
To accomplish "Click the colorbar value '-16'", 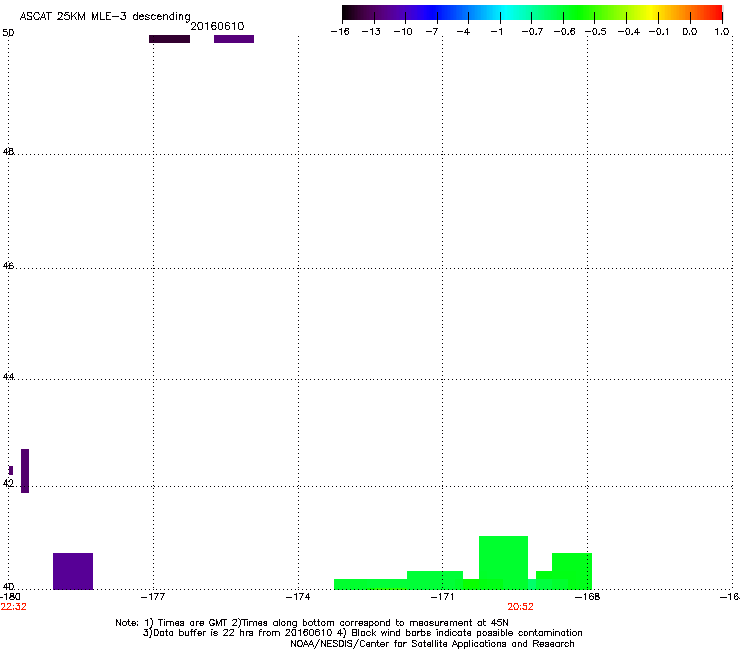I will [340, 32].
